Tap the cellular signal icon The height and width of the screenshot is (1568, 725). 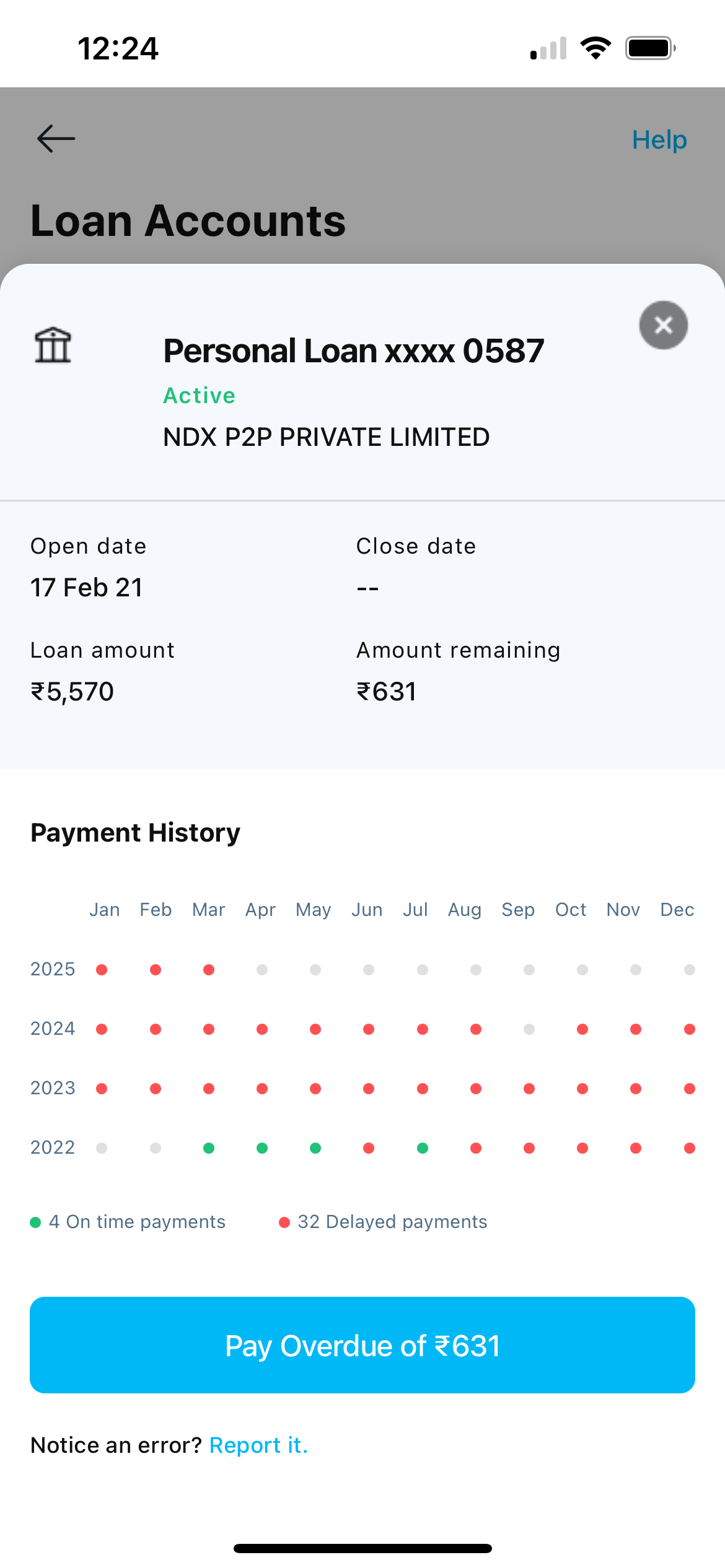pos(548,48)
